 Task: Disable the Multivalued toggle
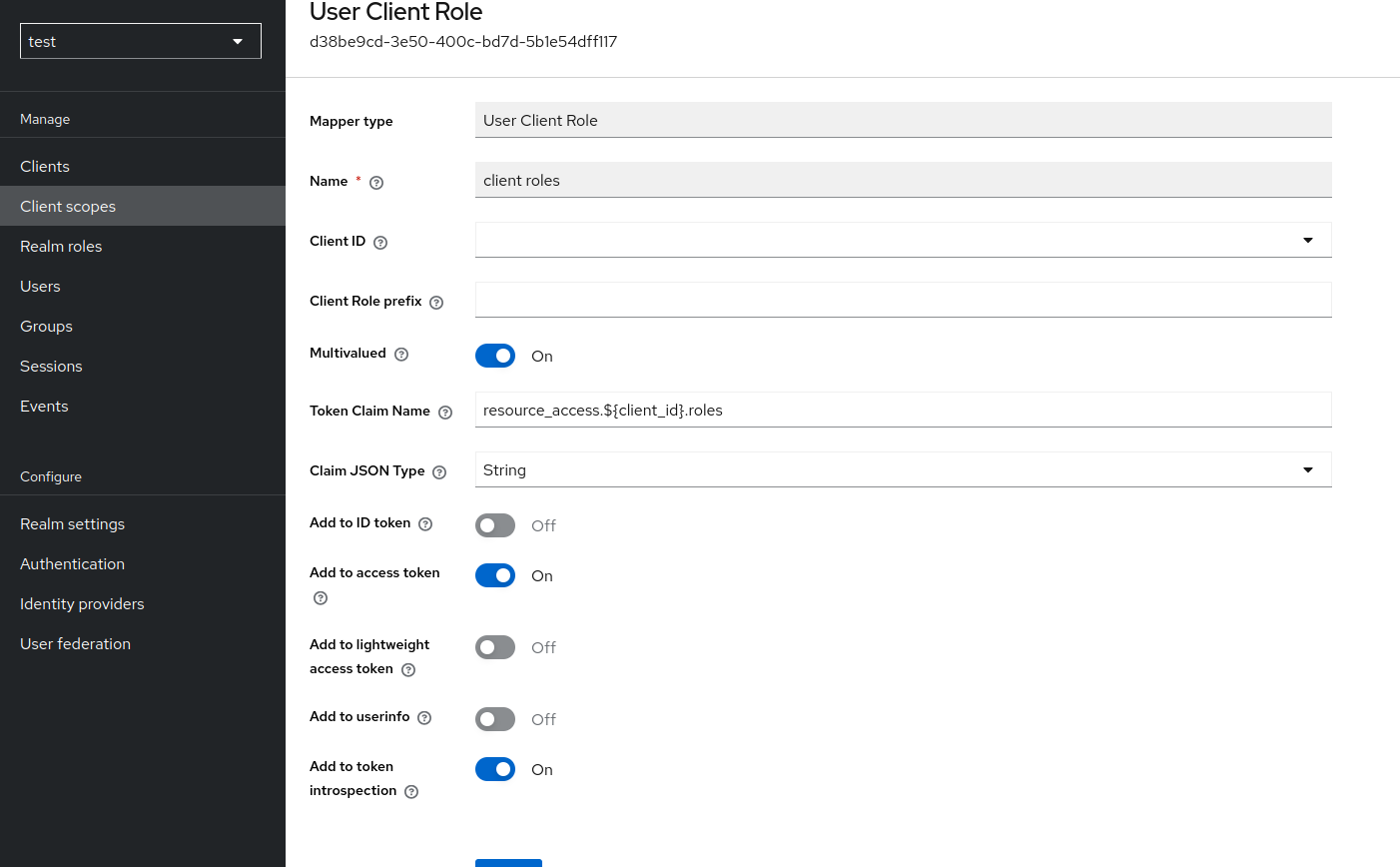pyautogui.click(x=495, y=356)
